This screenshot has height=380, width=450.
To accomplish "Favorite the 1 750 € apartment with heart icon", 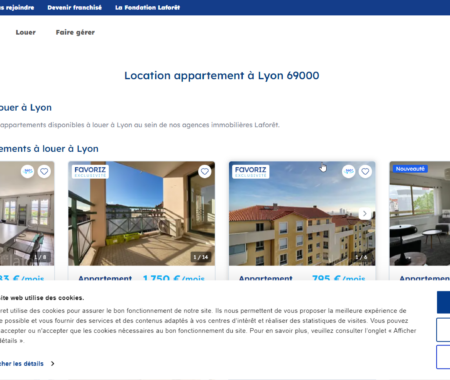I will pyautogui.click(x=205, y=171).
